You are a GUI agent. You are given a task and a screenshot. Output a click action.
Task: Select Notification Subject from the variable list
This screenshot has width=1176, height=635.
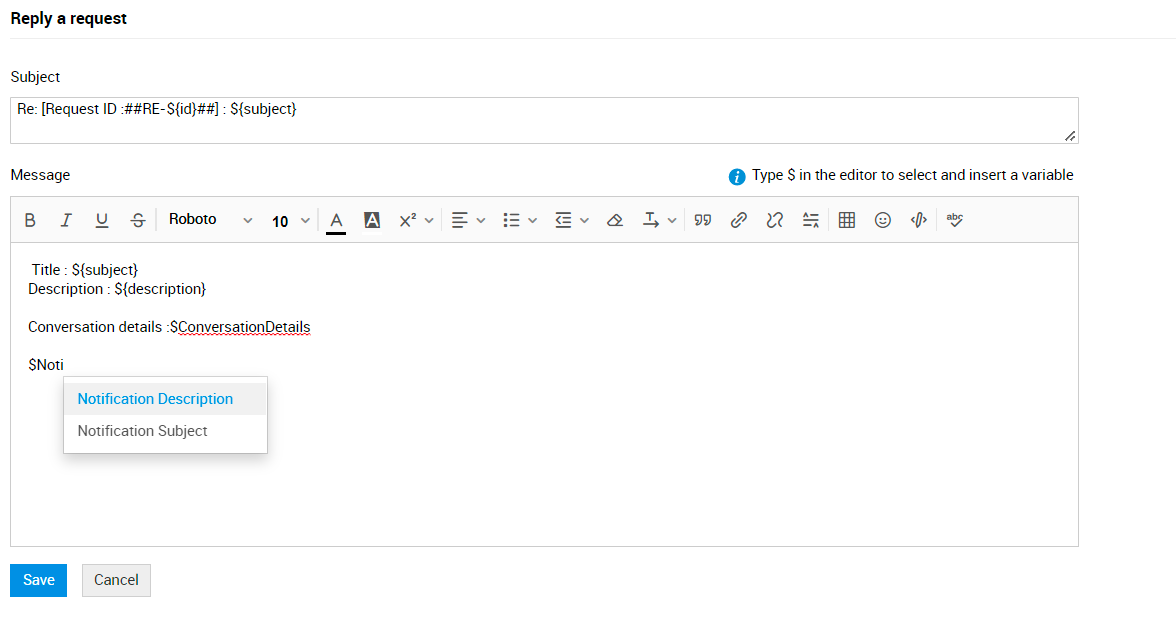(165, 431)
